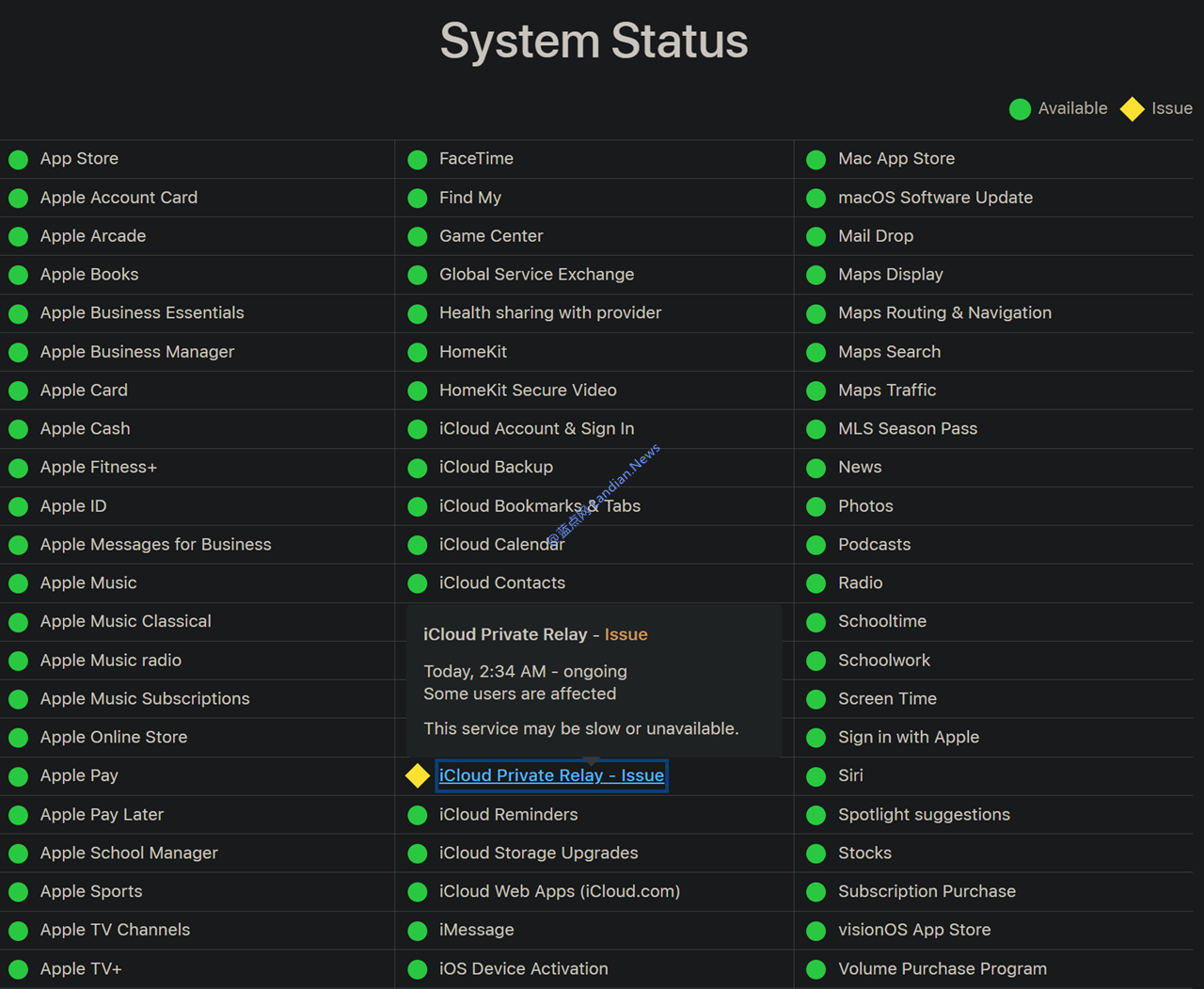Click the yellow Issue legend diamond
The image size is (1204, 989).
click(x=1133, y=109)
